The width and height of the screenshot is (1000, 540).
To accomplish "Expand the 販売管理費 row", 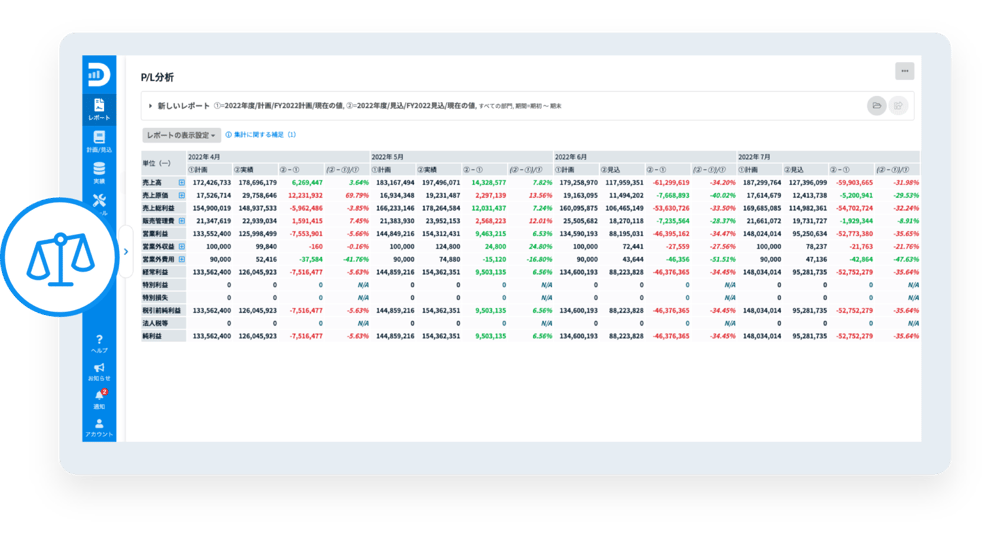I will point(182,220).
